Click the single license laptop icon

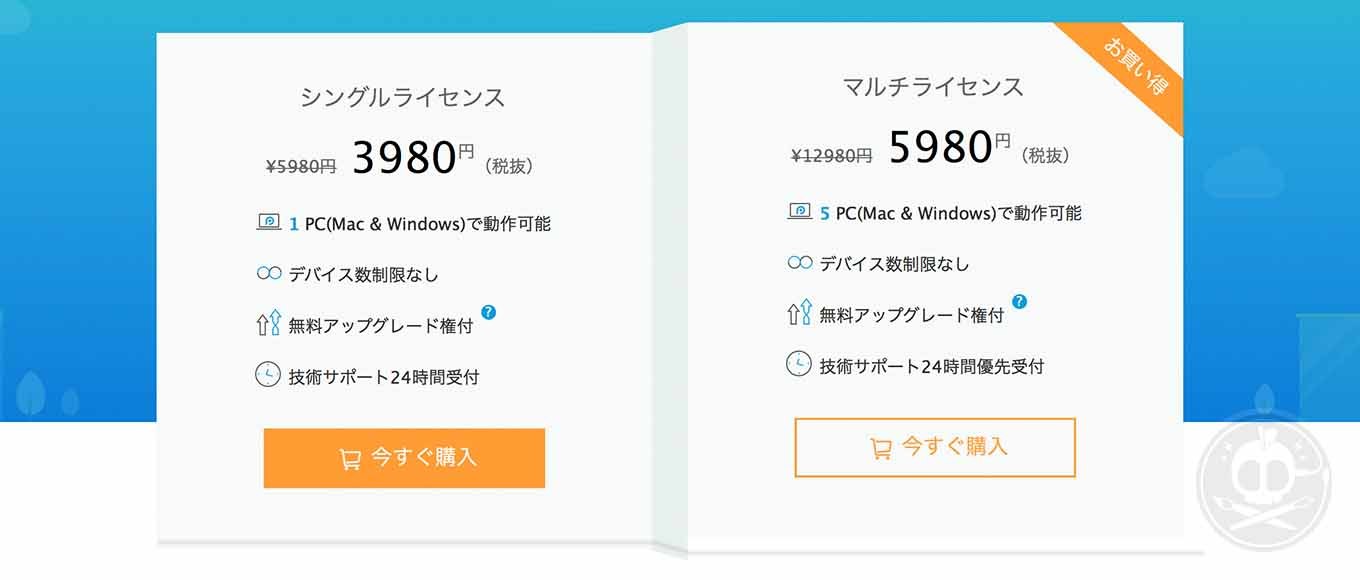[x=268, y=223]
